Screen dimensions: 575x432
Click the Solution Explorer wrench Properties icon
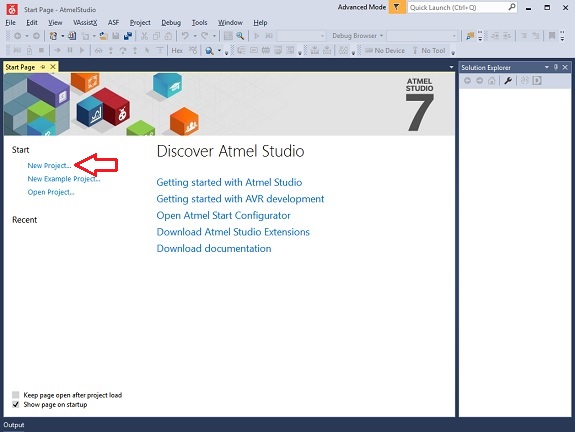coord(508,81)
